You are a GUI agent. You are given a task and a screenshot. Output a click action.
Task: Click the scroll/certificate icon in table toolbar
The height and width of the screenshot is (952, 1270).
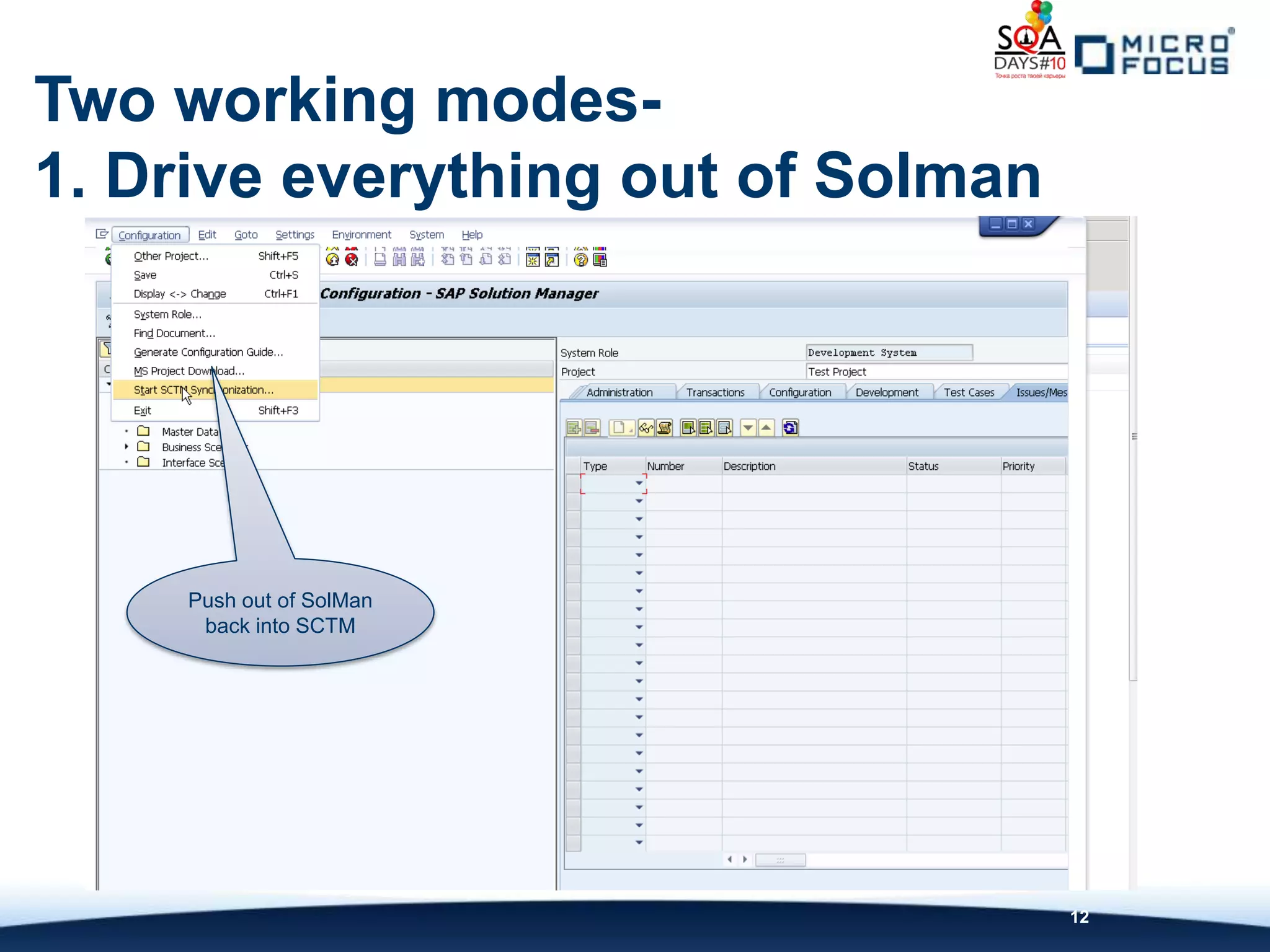(664, 428)
